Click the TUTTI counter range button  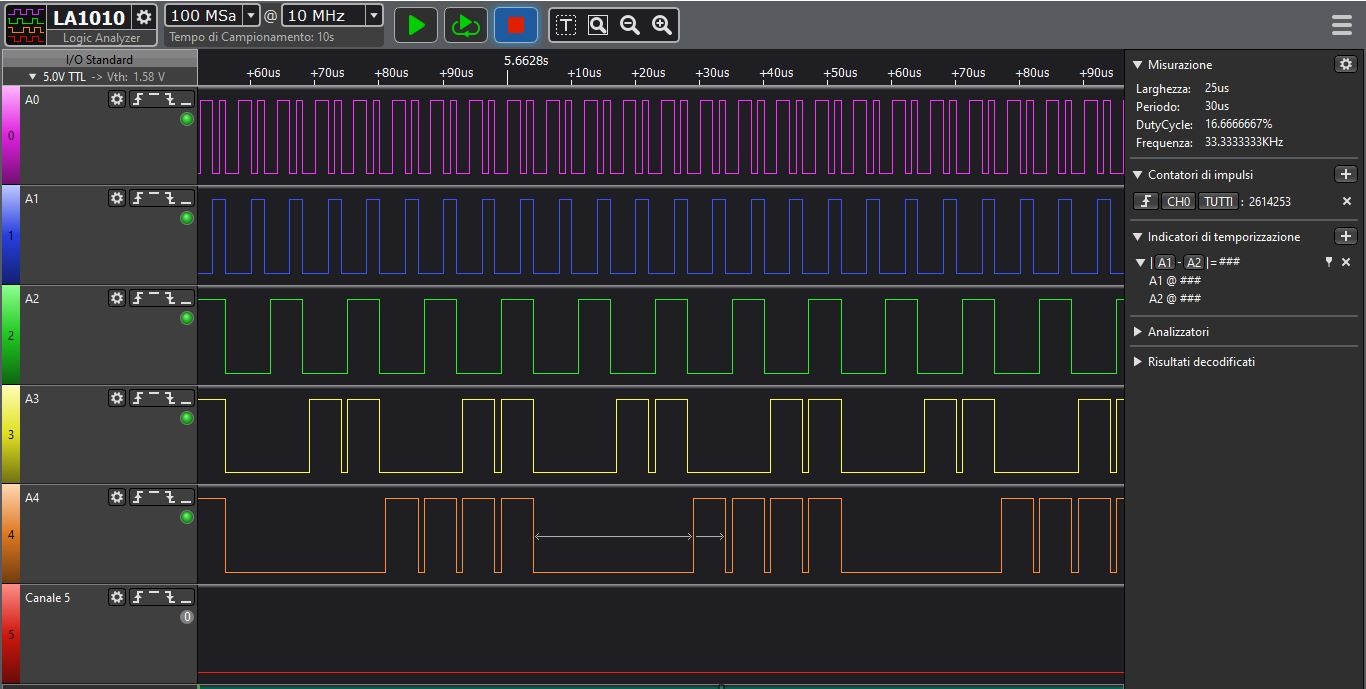pyautogui.click(x=1218, y=201)
